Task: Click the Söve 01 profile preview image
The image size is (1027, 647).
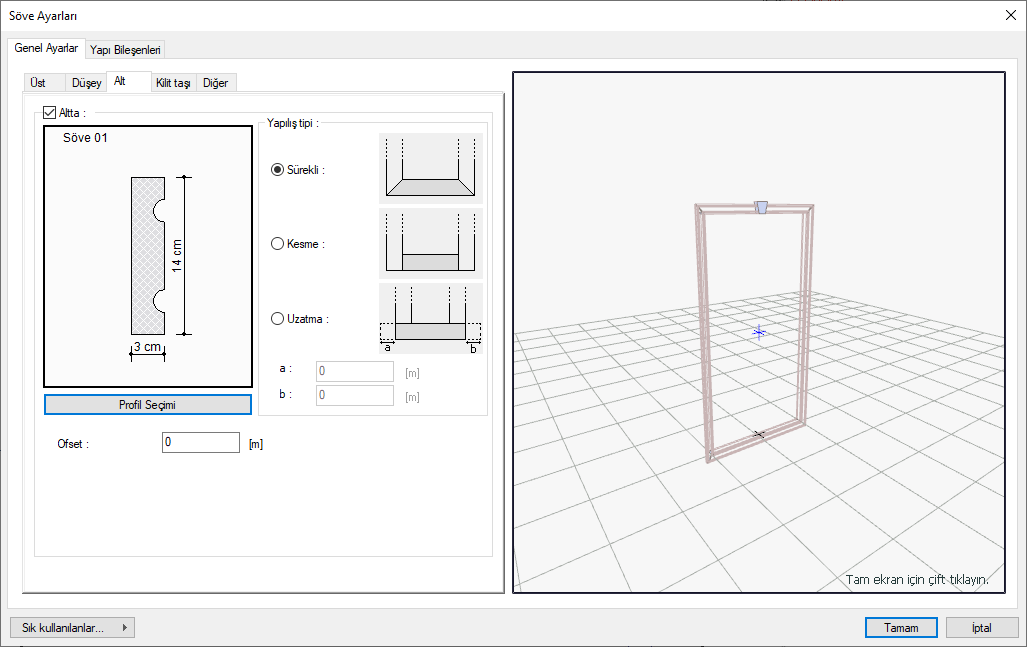Action: (x=148, y=256)
